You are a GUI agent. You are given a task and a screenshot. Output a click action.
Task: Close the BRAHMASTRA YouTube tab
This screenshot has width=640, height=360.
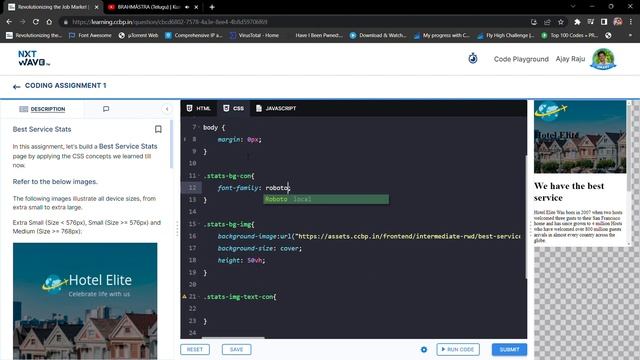[x=196, y=7]
